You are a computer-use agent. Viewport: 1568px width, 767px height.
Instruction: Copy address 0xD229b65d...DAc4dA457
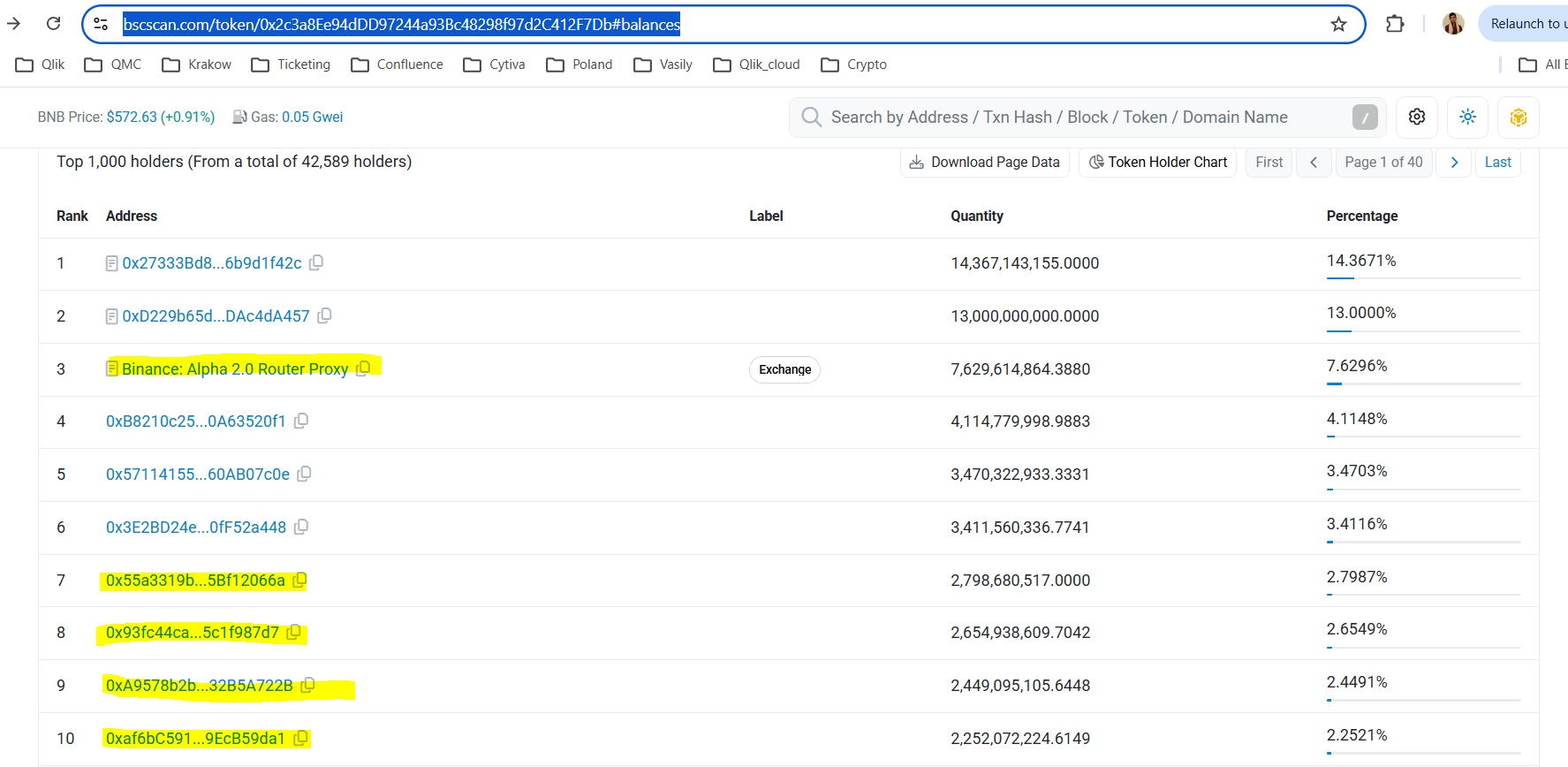pos(324,315)
